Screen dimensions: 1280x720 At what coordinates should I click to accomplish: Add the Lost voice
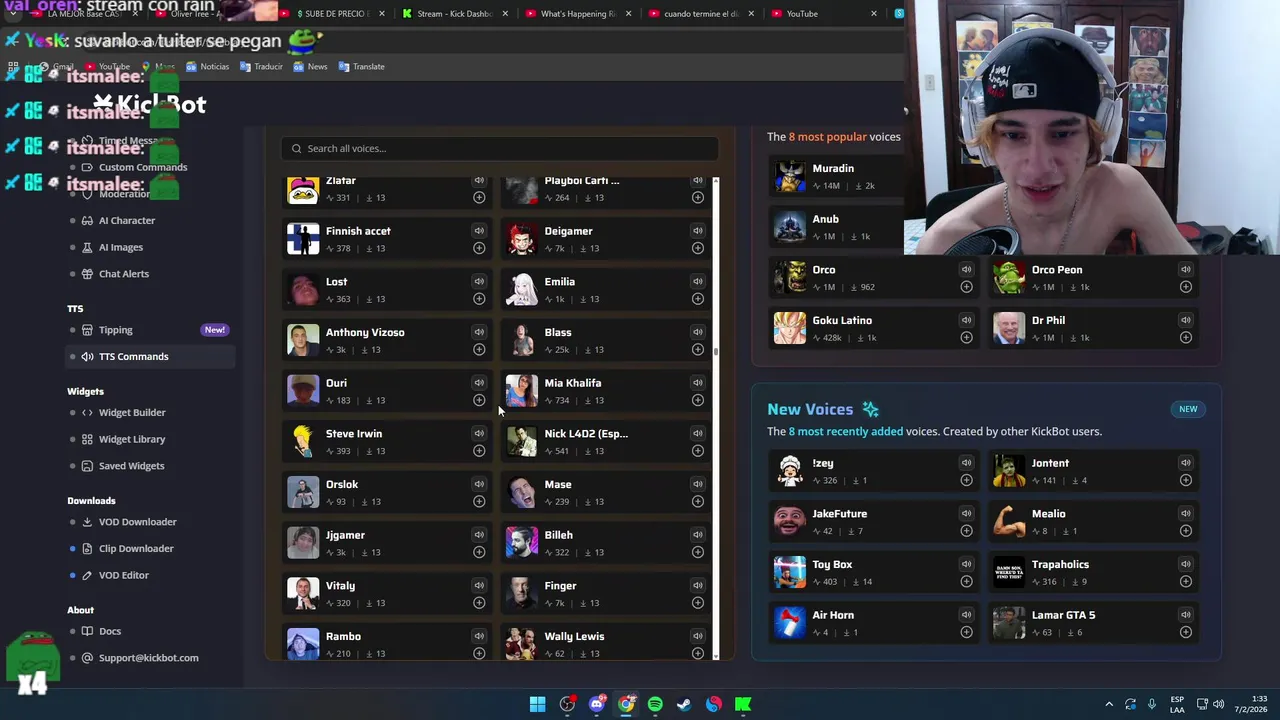pyautogui.click(x=479, y=299)
